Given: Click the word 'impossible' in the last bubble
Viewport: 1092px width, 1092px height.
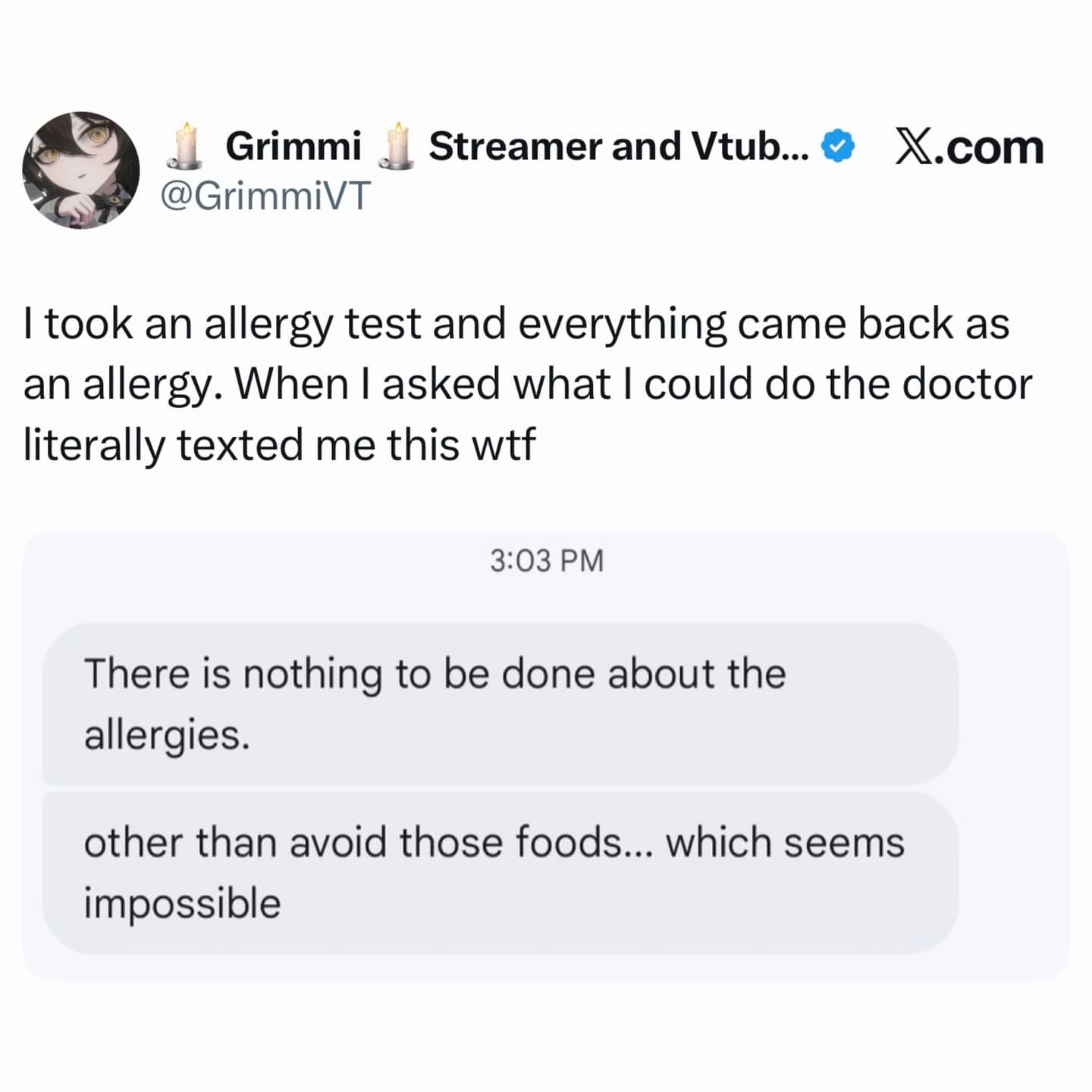Looking at the screenshot, I should click(x=184, y=902).
